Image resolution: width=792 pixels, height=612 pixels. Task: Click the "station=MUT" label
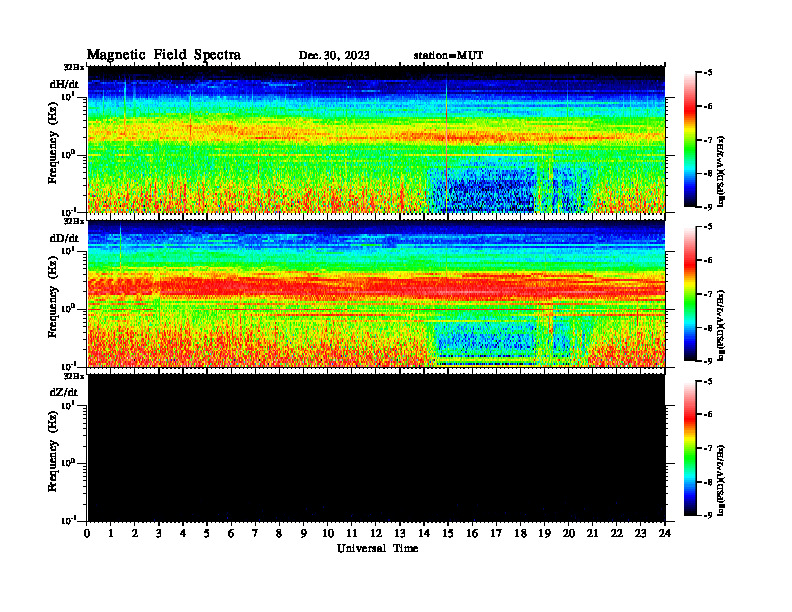(448, 56)
